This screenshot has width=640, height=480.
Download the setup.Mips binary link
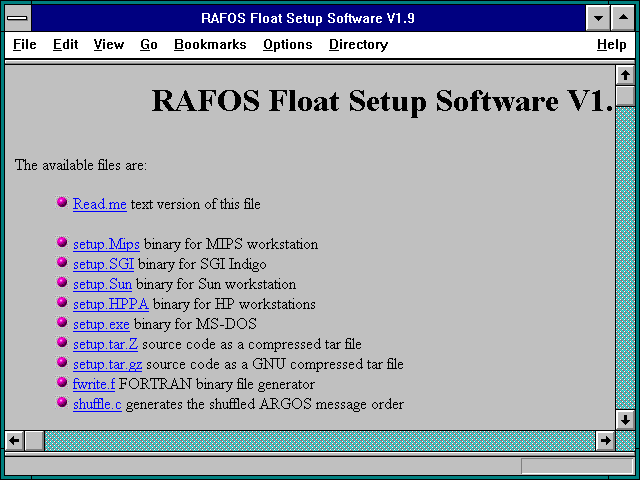(106, 244)
